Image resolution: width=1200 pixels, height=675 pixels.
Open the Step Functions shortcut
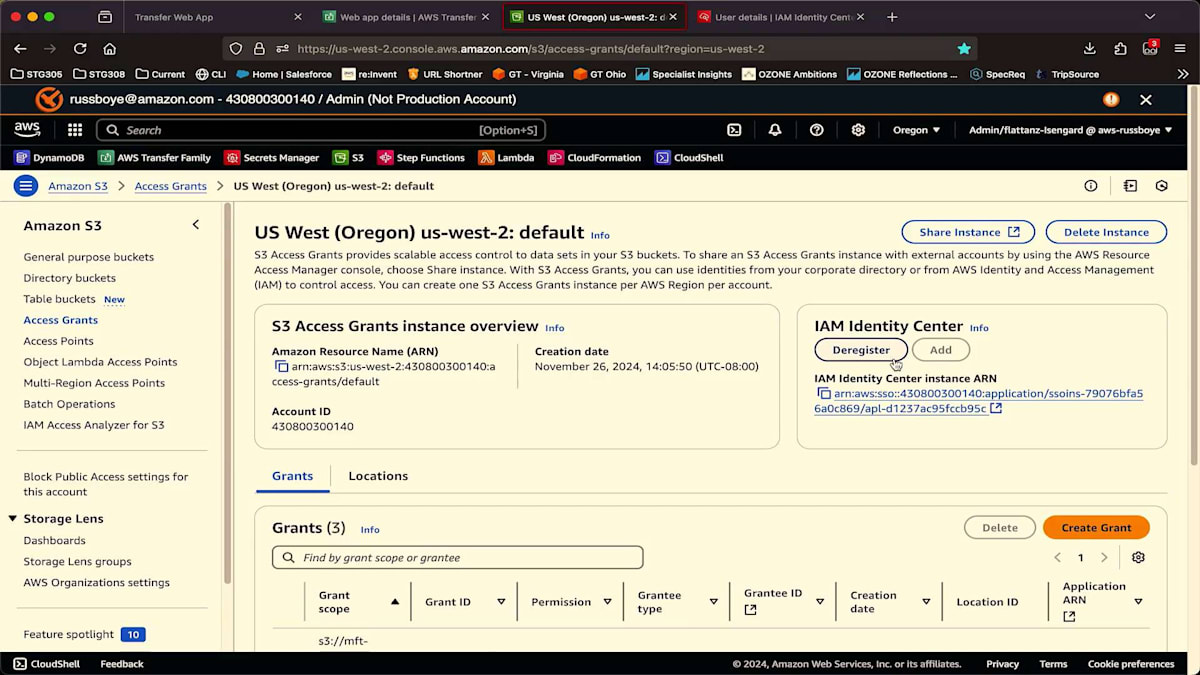(x=421, y=158)
